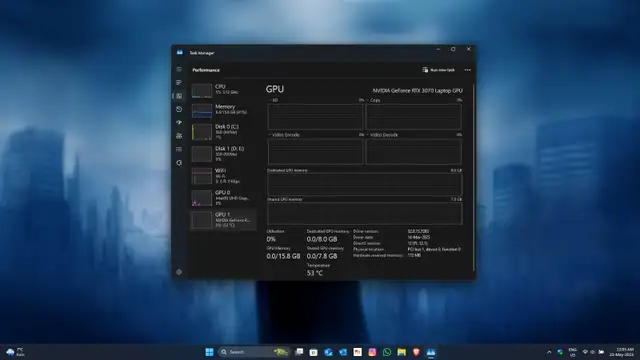Image resolution: width=640 pixels, height=360 pixels.
Task: Click the 0% Utilization value
Action: 271,239
